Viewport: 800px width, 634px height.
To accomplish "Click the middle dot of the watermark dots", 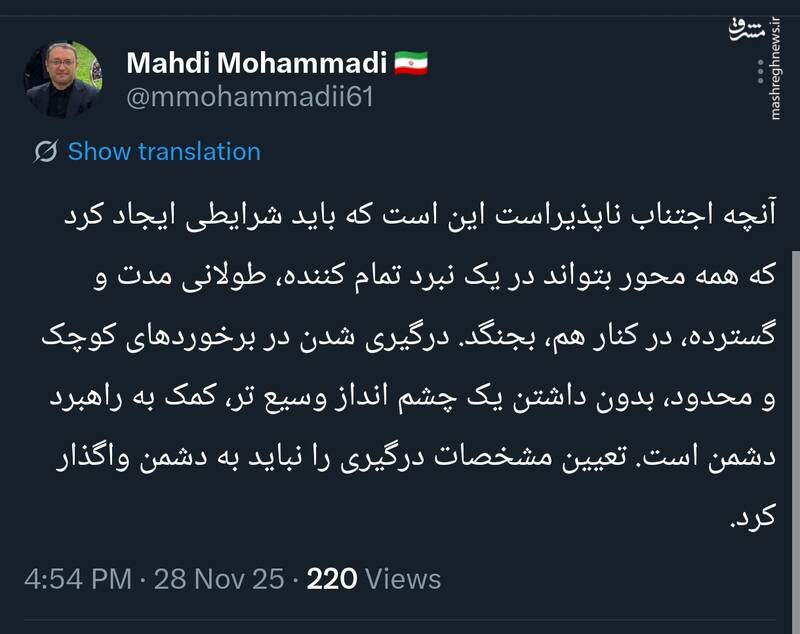I will click(760, 71).
